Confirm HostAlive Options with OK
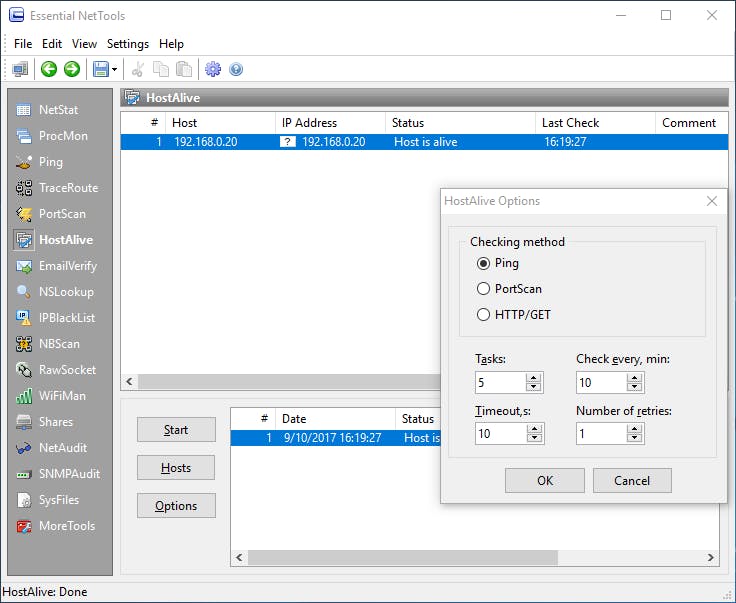This screenshot has height=603, width=736. [x=545, y=481]
